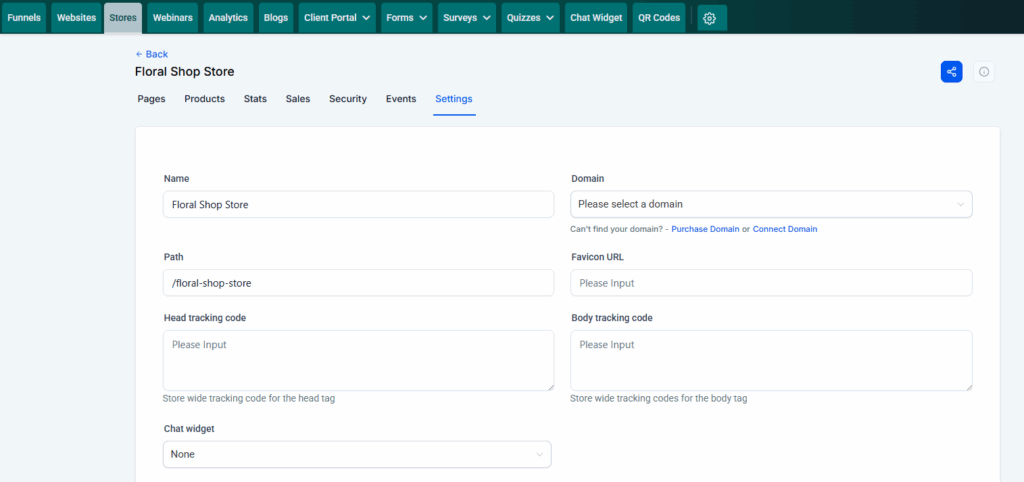Switch to the Products tab
Viewport: 1024px width, 482px height.
click(x=204, y=99)
